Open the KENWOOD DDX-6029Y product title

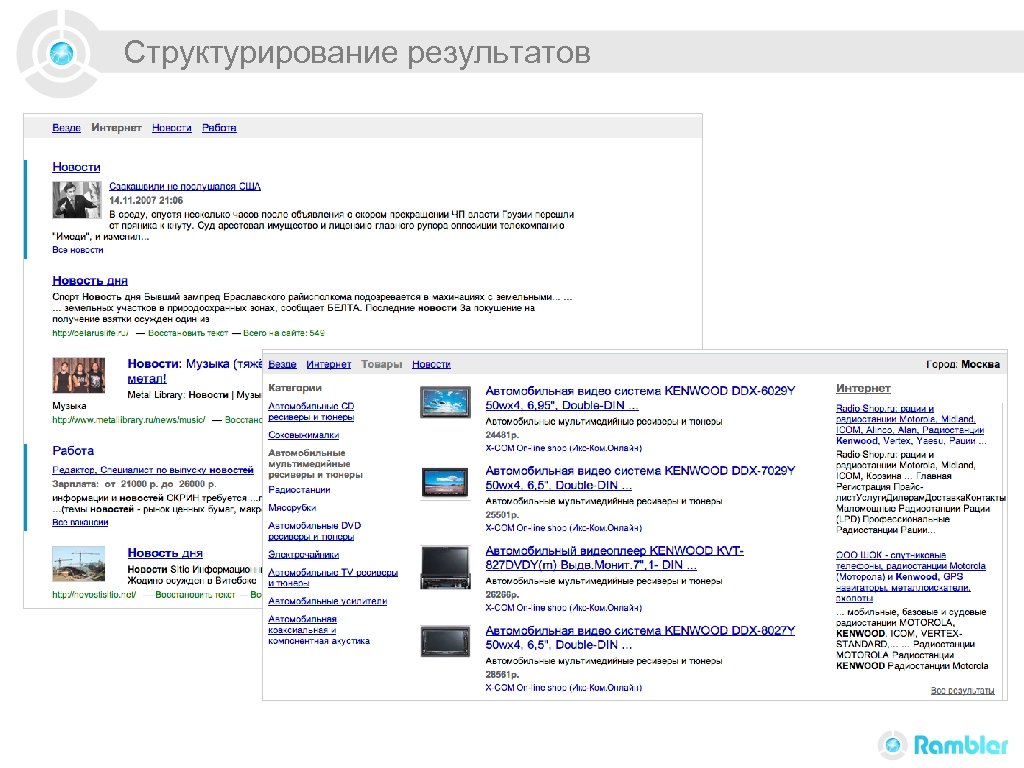pyautogui.click(x=640, y=398)
